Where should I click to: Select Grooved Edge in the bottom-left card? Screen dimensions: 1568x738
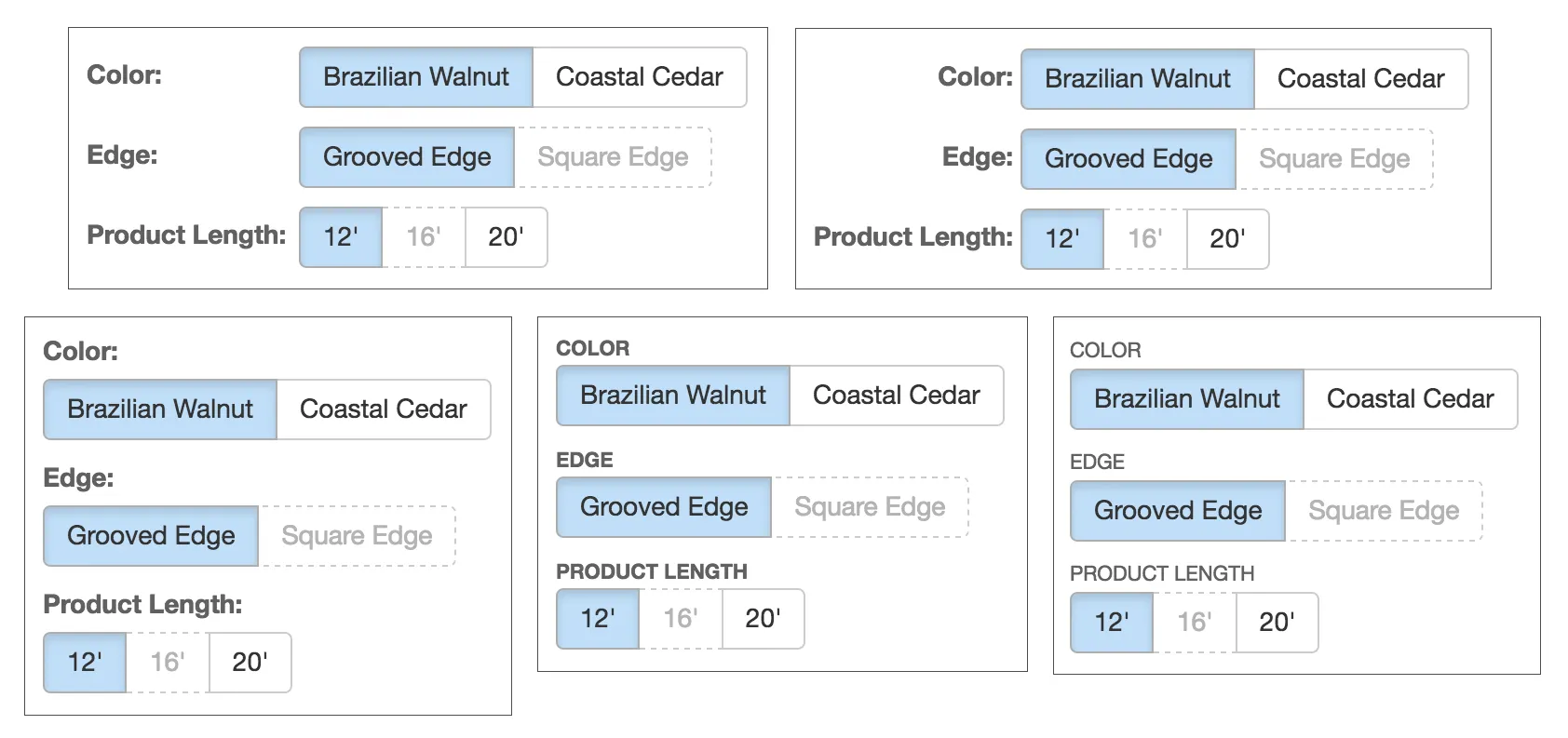(150, 535)
